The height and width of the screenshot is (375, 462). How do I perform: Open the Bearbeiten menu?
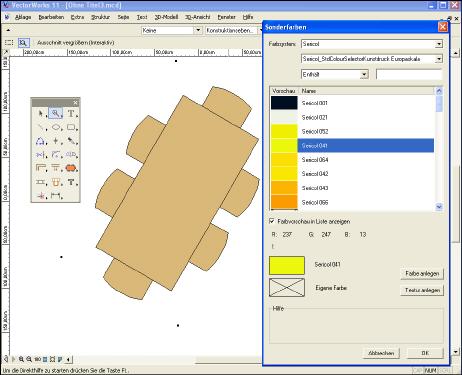[x=51, y=17]
